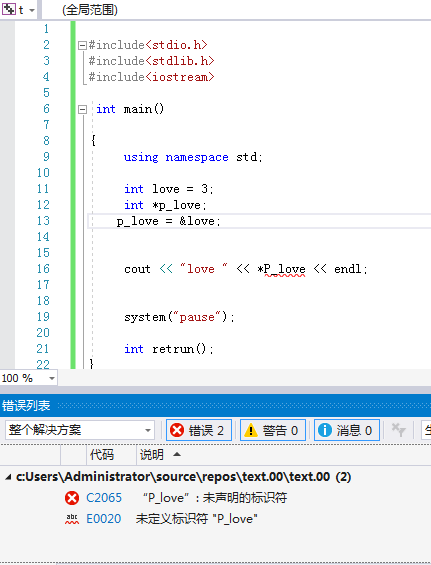Image resolution: width=431 pixels, height=565 pixels.
Task: Click on #include<stdio.h> line
Action: pyautogui.click(x=148, y=45)
